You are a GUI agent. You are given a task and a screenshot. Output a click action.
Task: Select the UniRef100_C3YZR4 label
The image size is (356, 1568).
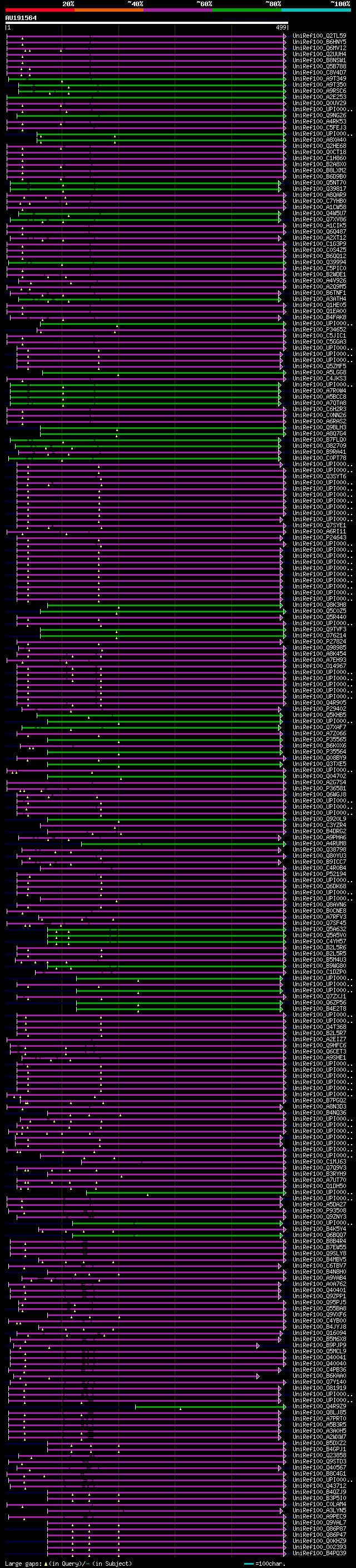pos(319,825)
